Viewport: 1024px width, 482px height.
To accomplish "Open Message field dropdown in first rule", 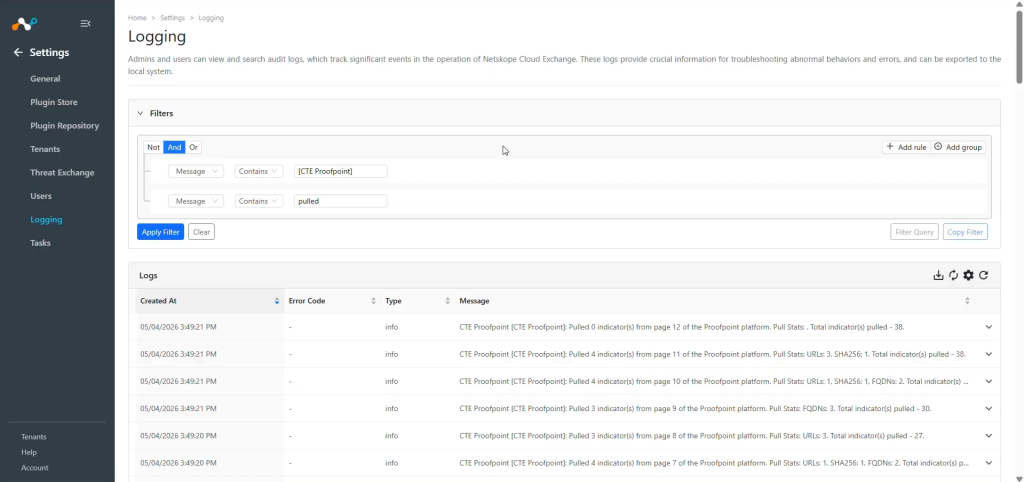I will [196, 171].
